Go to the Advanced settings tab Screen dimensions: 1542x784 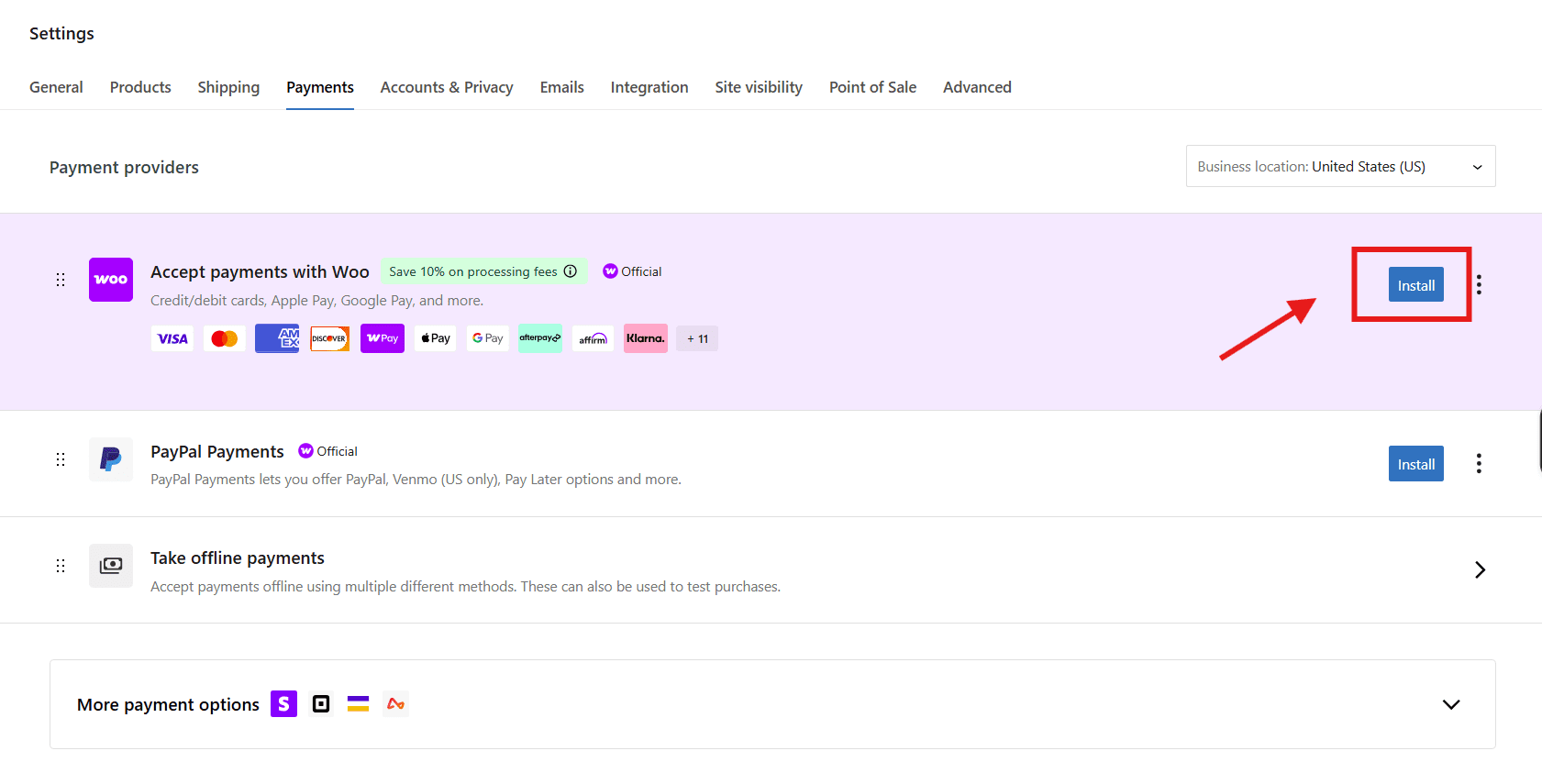977,87
